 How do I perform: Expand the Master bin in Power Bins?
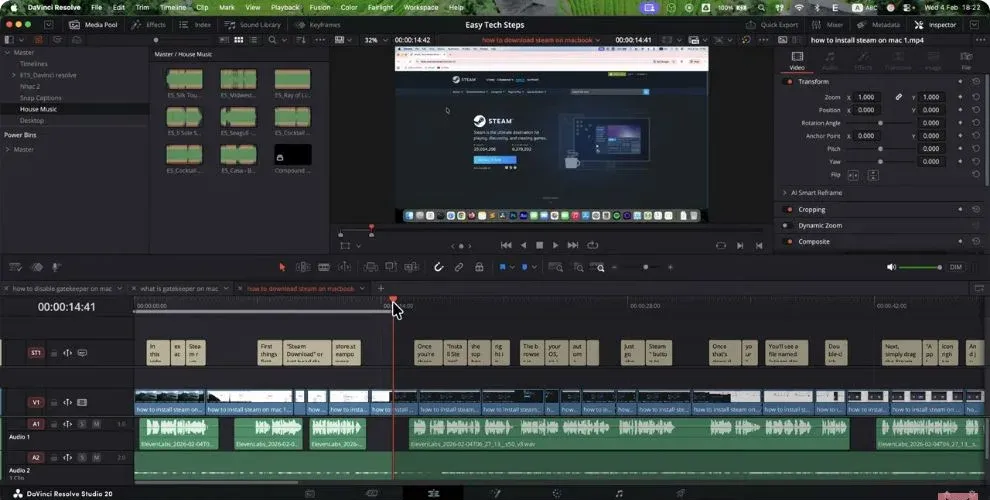click(x=8, y=150)
